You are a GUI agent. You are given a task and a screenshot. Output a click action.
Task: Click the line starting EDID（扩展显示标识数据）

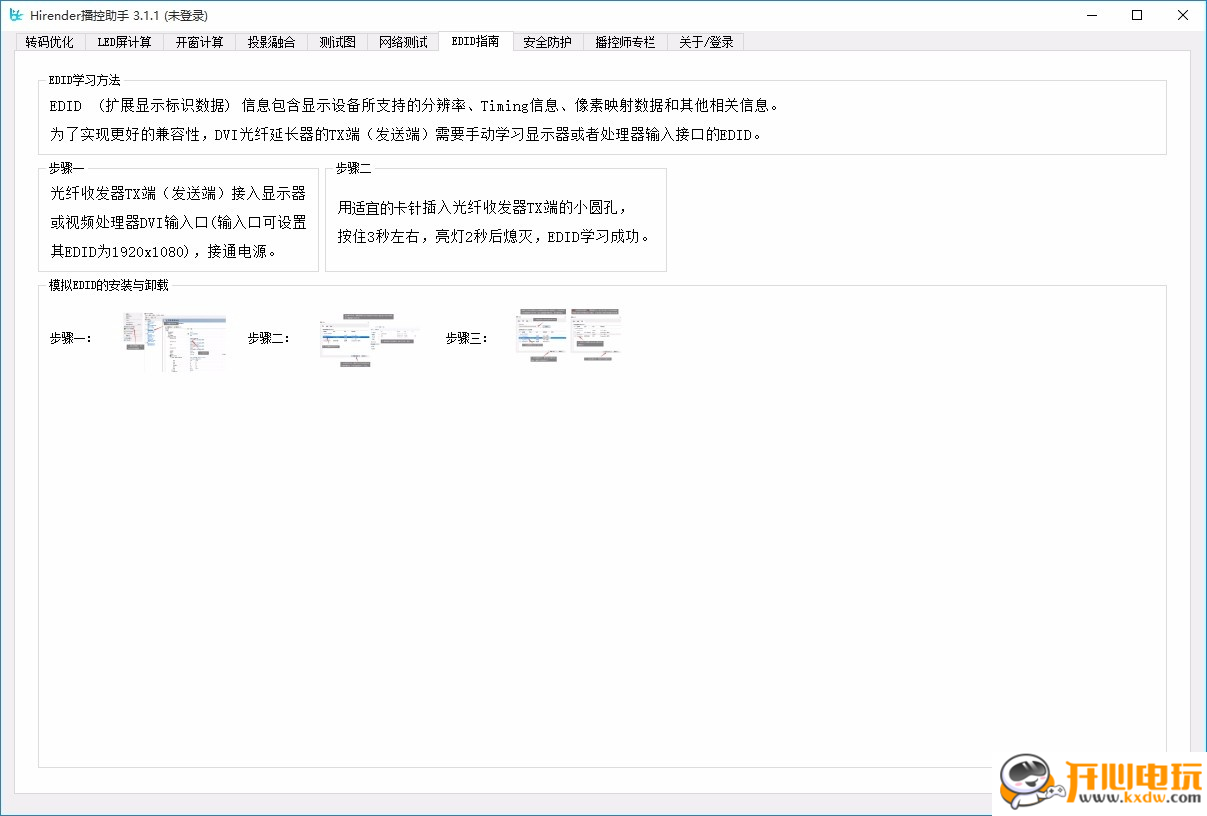tap(414, 105)
